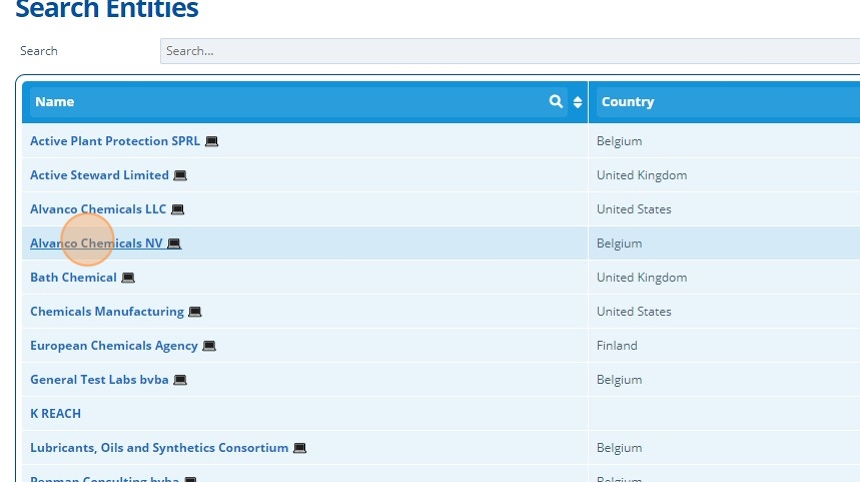Click laptop icon next to Bath Chemical

128,278
